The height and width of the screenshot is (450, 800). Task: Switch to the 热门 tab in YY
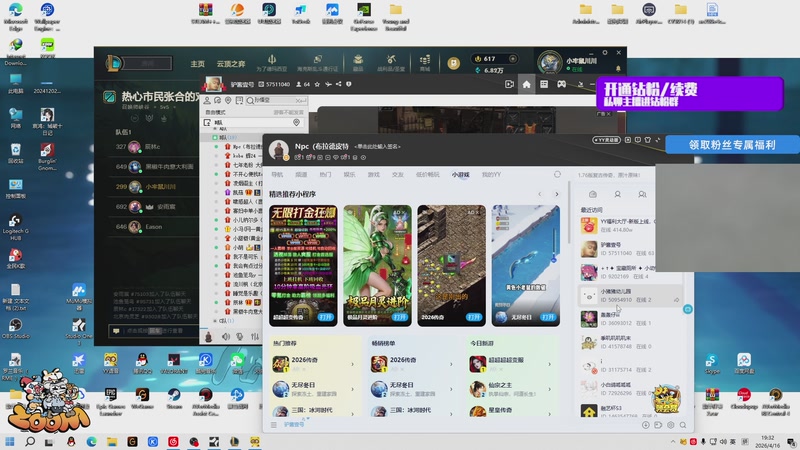click(325, 174)
